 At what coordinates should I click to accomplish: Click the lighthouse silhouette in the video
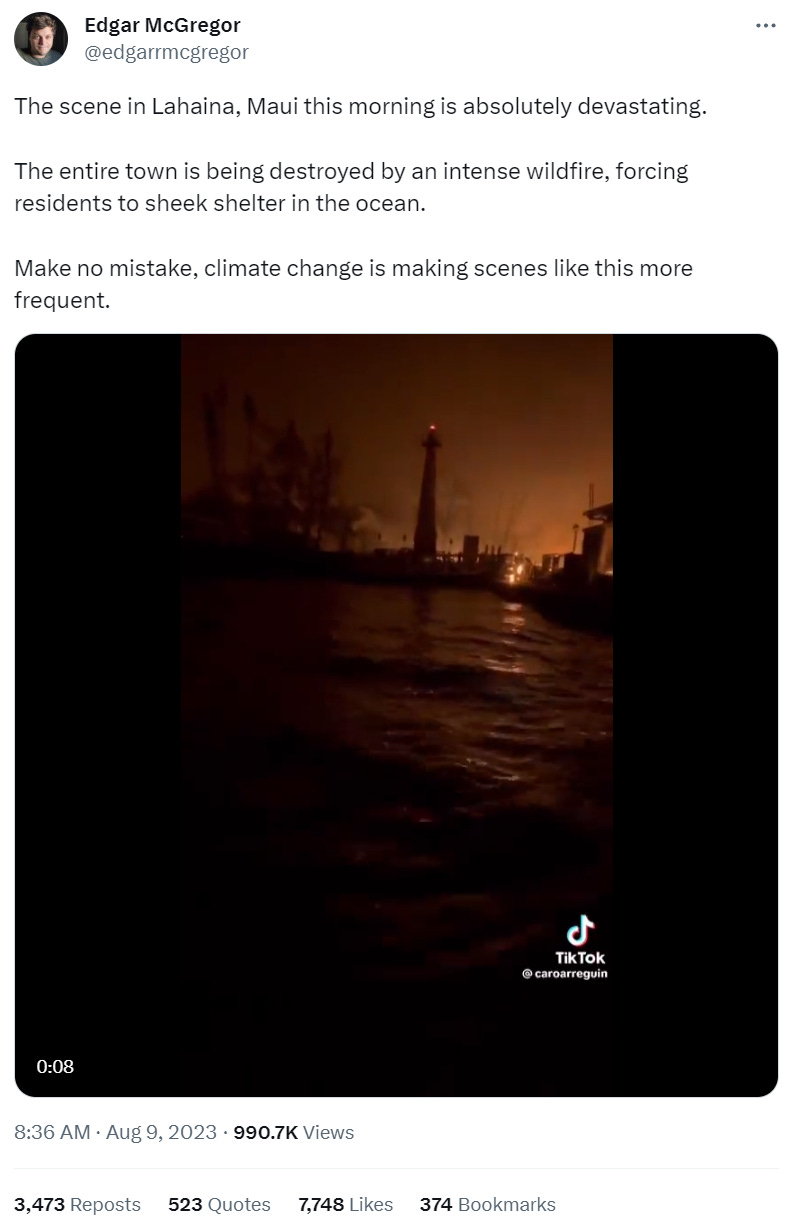(x=428, y=492)
